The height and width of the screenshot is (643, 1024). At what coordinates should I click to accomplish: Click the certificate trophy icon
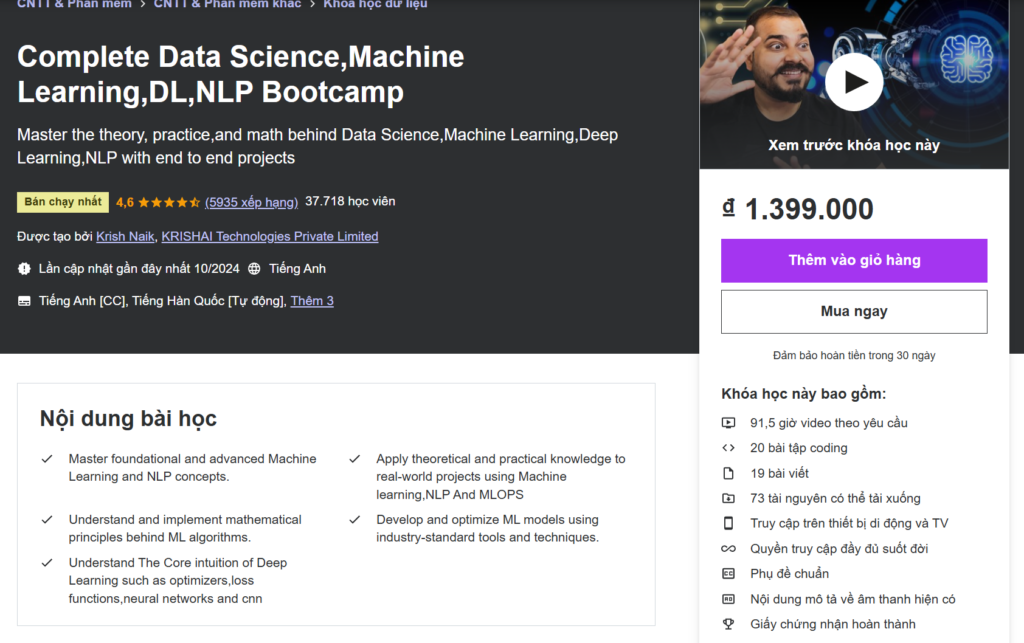click(x=728, y=624)
